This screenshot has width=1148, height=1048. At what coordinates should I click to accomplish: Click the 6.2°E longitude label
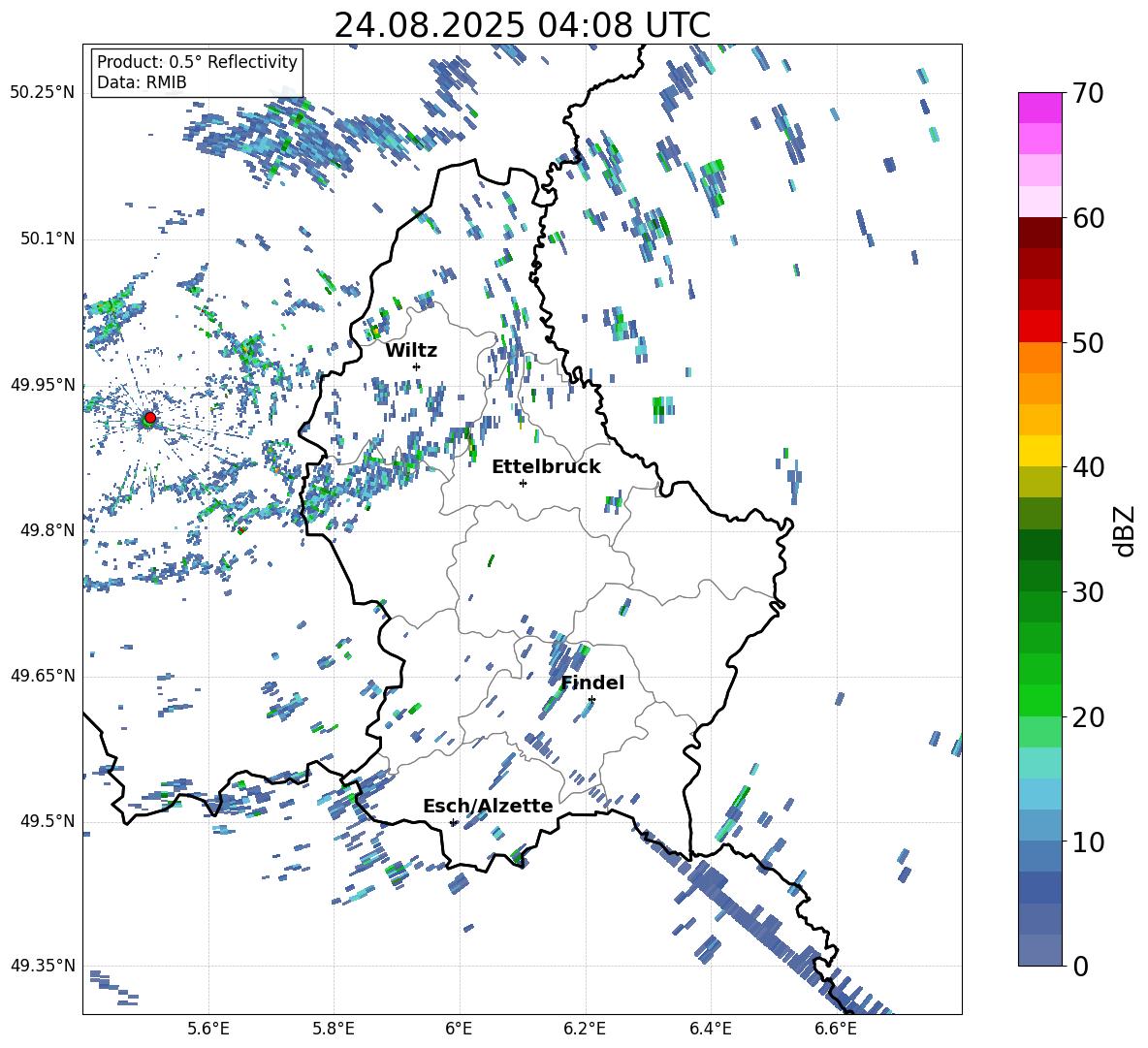pyautogui.click(x=585, y=1029)
